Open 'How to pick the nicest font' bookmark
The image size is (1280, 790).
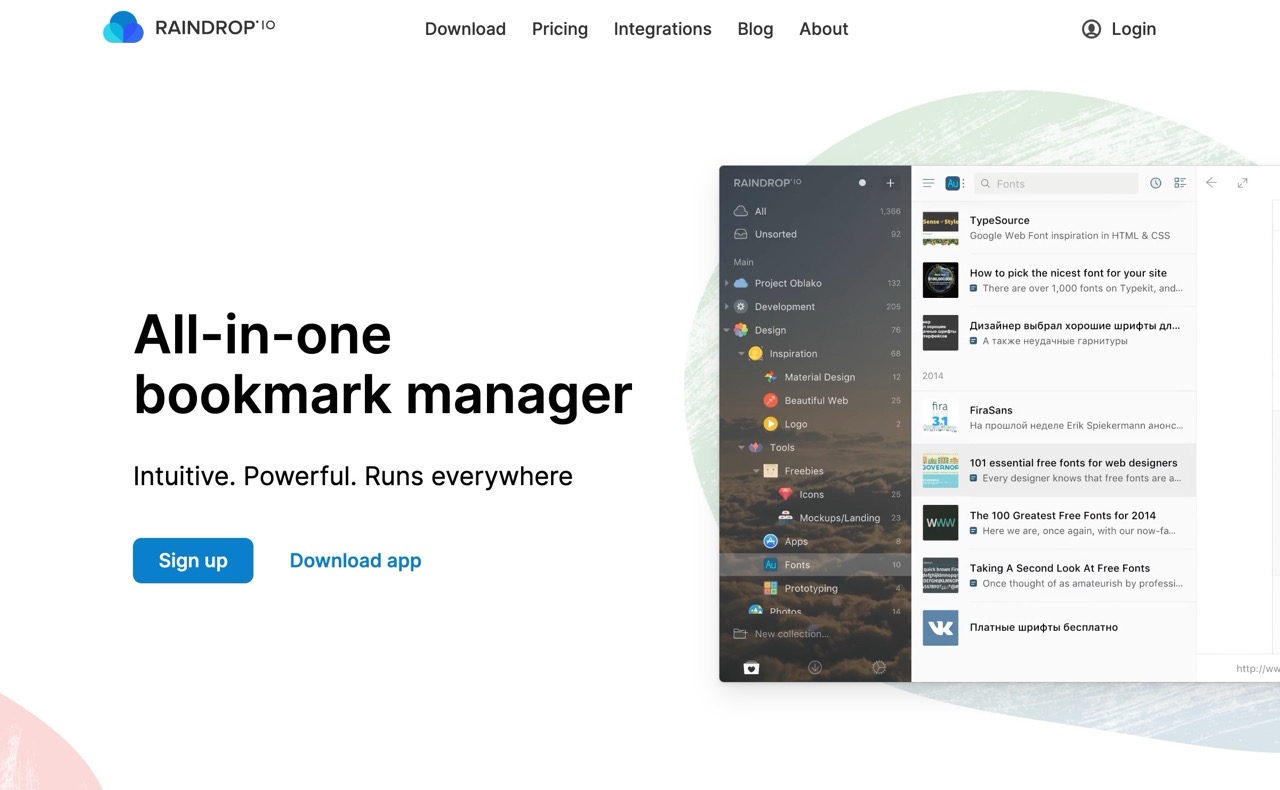(x=1054, y=280)
